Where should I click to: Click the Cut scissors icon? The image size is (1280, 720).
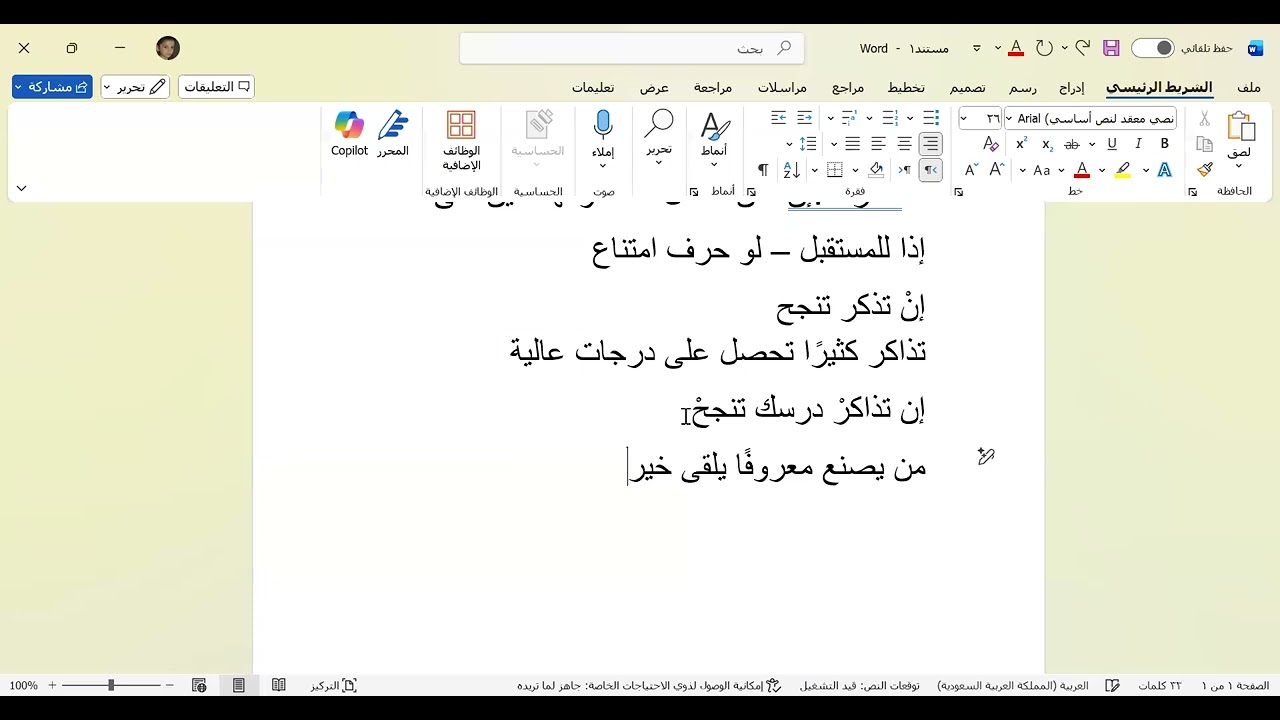[x=1204, y=118]
